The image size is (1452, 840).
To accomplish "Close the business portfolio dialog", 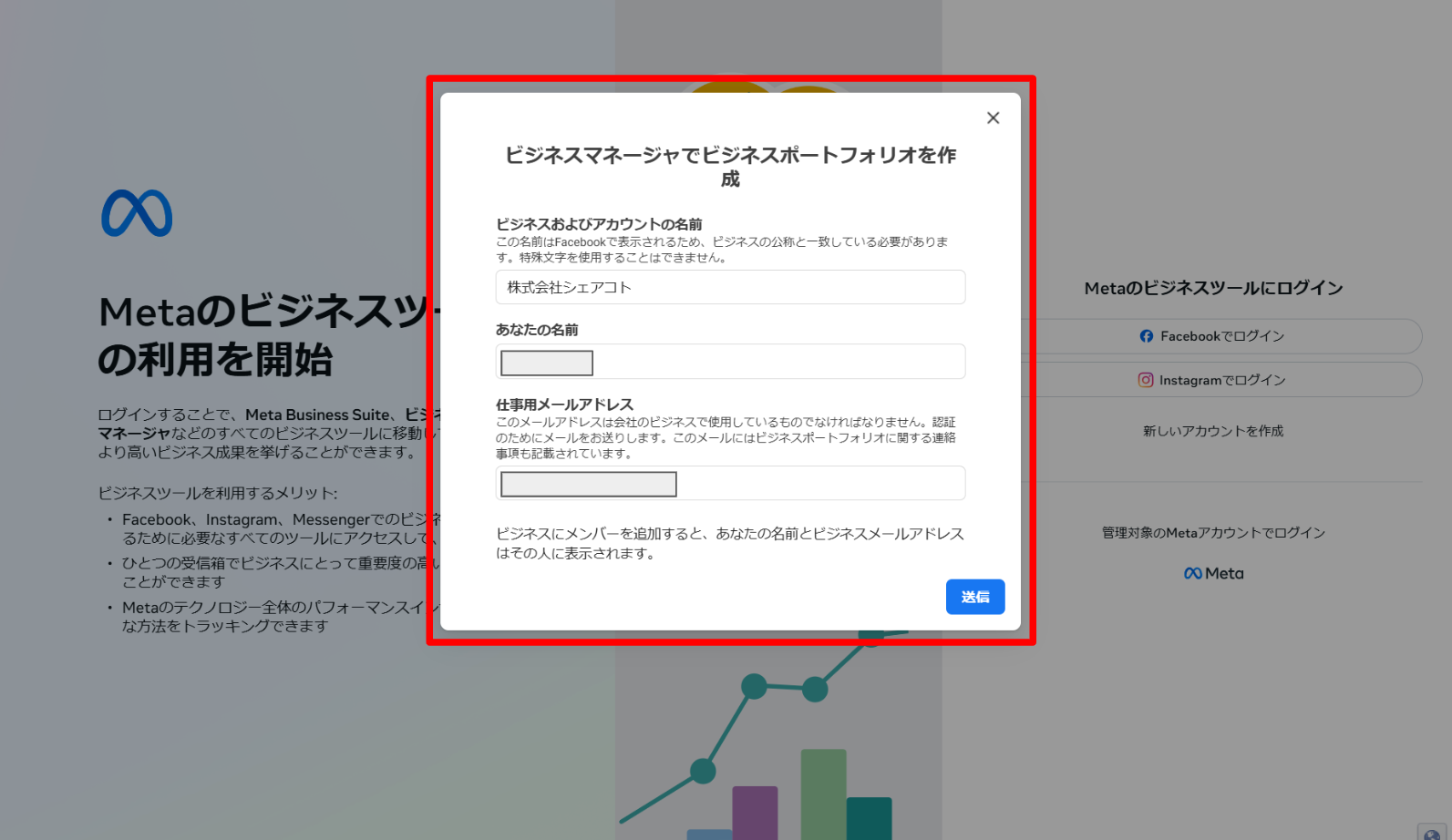I will (x=993, y=118).
